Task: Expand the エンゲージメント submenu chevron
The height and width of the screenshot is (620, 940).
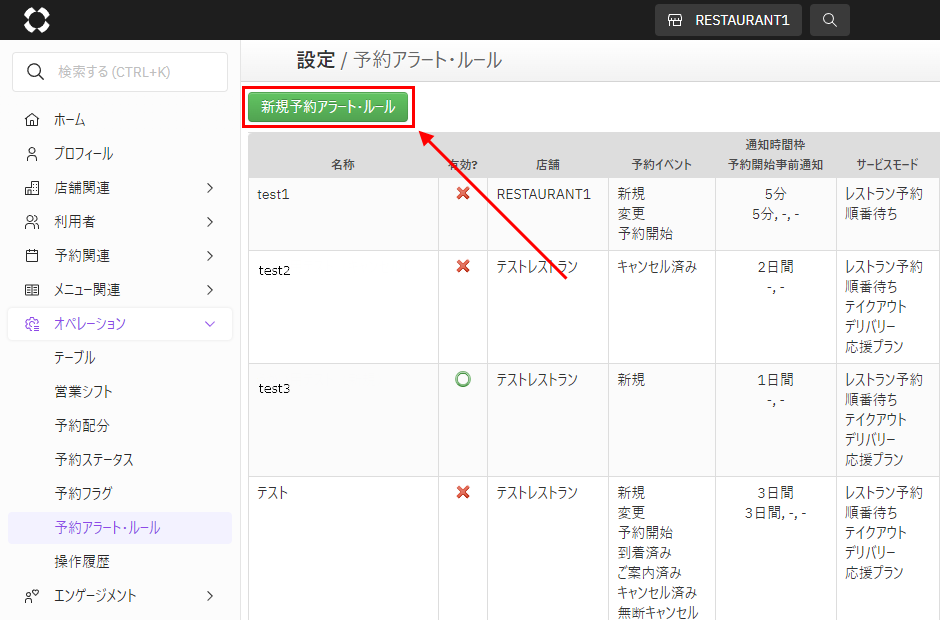Action: tap(210, 596)
